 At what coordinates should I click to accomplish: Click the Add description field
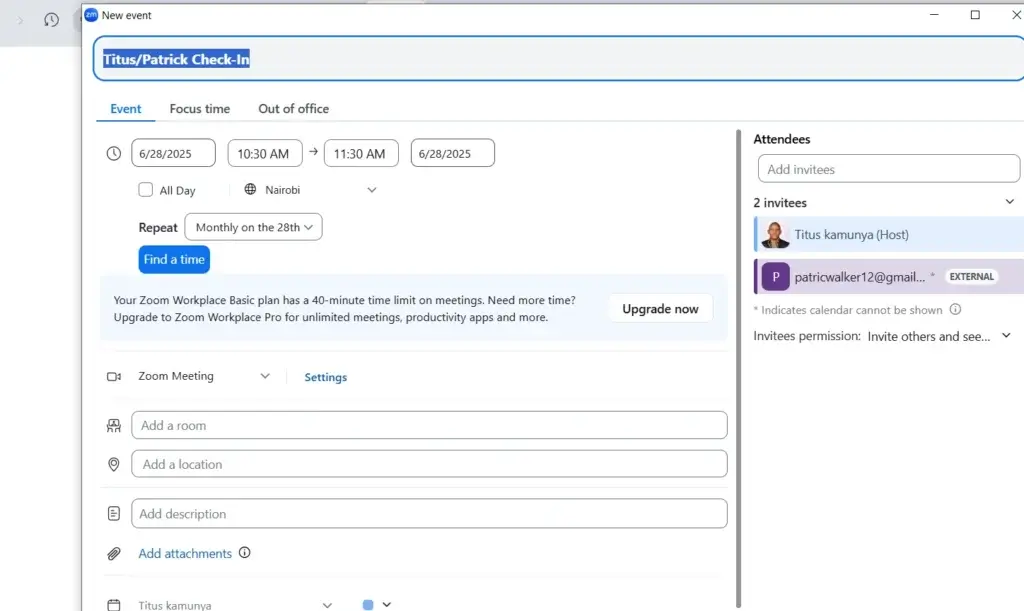(x=429, y=514)
